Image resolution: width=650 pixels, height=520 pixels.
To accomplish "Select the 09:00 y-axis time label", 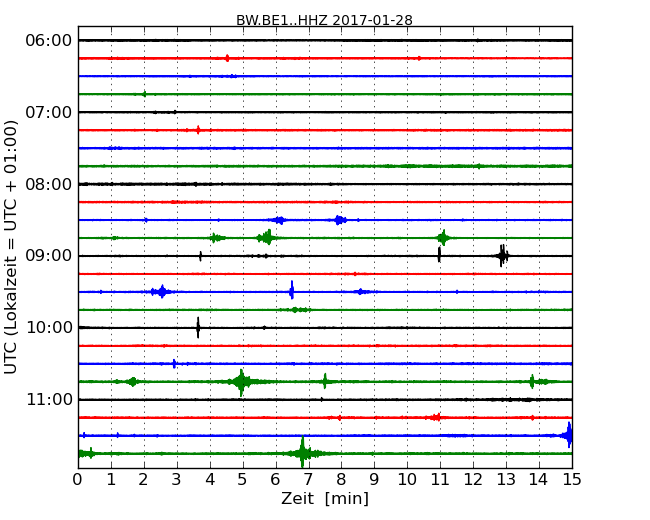I will [49, 256].
